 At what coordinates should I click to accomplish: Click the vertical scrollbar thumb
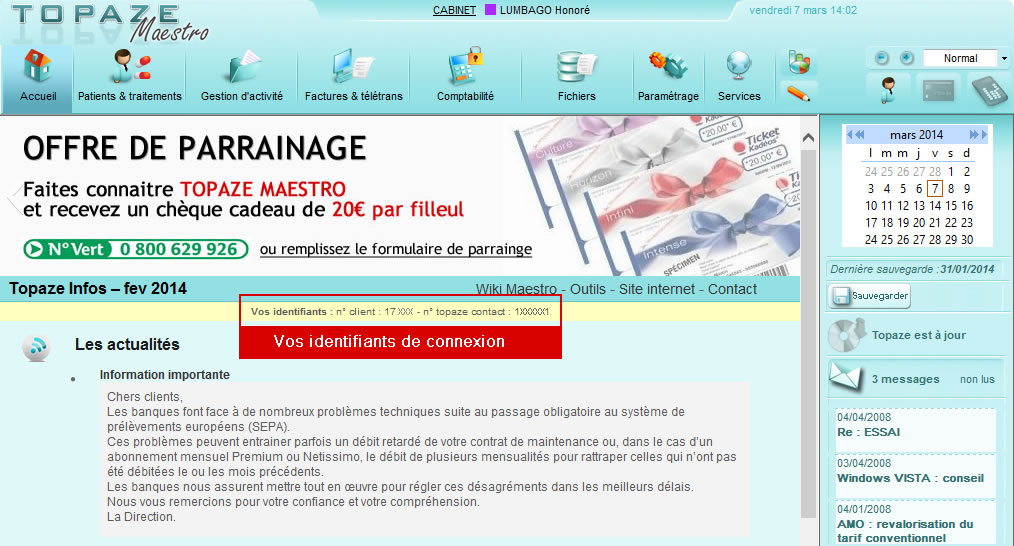pos(808,333)
